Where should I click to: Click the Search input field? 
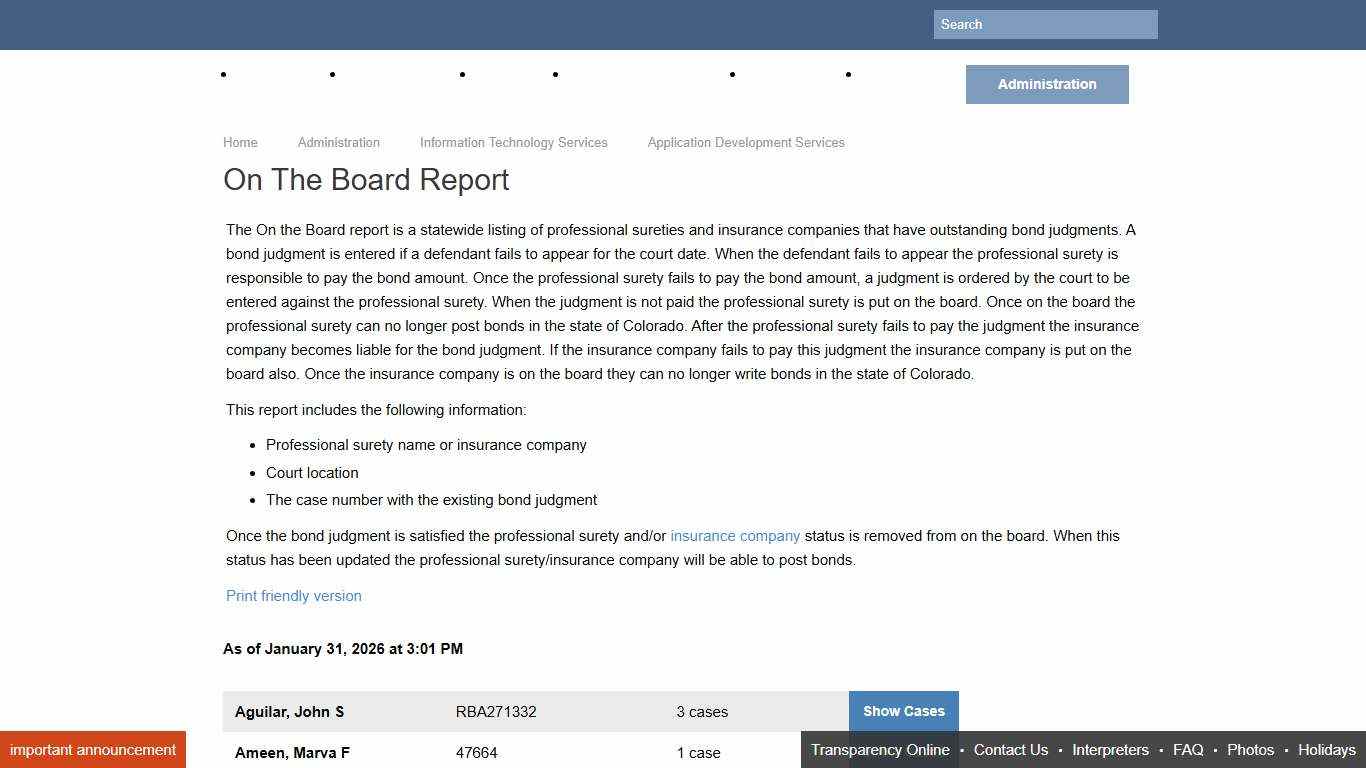tap(1044, 24)
